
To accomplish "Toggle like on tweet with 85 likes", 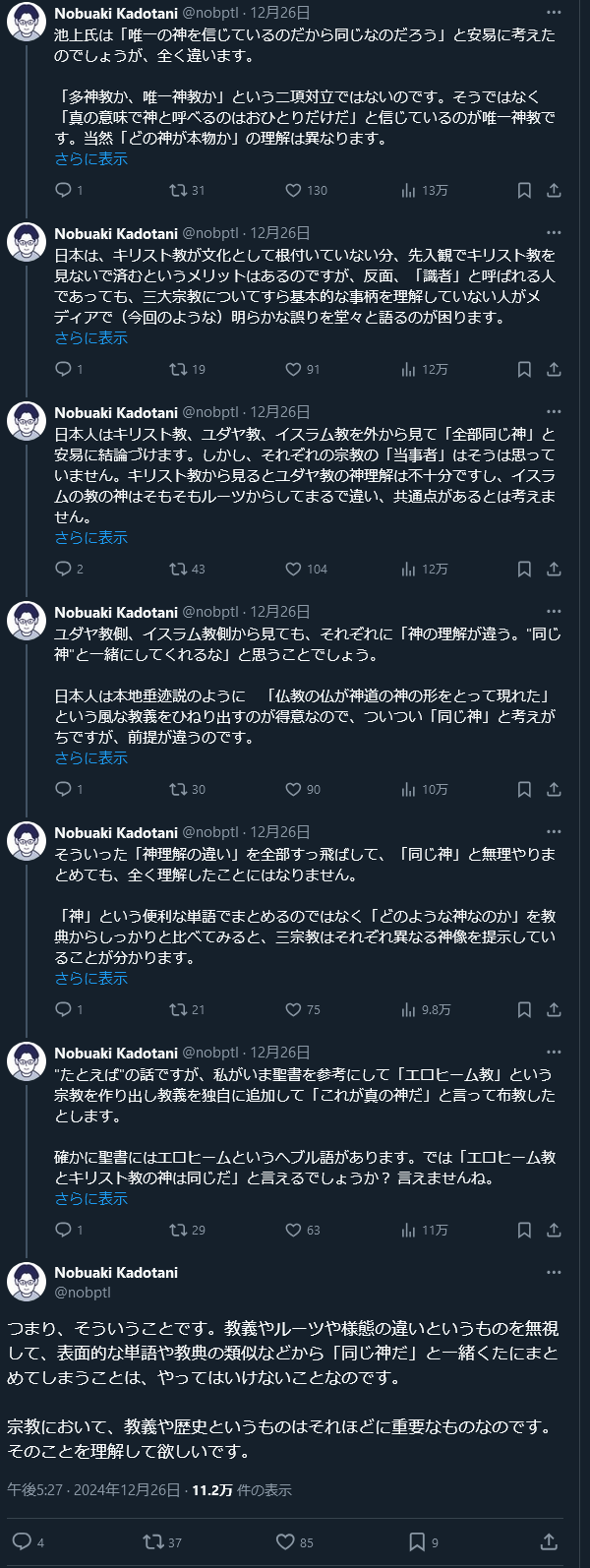I will point(285,1541).
